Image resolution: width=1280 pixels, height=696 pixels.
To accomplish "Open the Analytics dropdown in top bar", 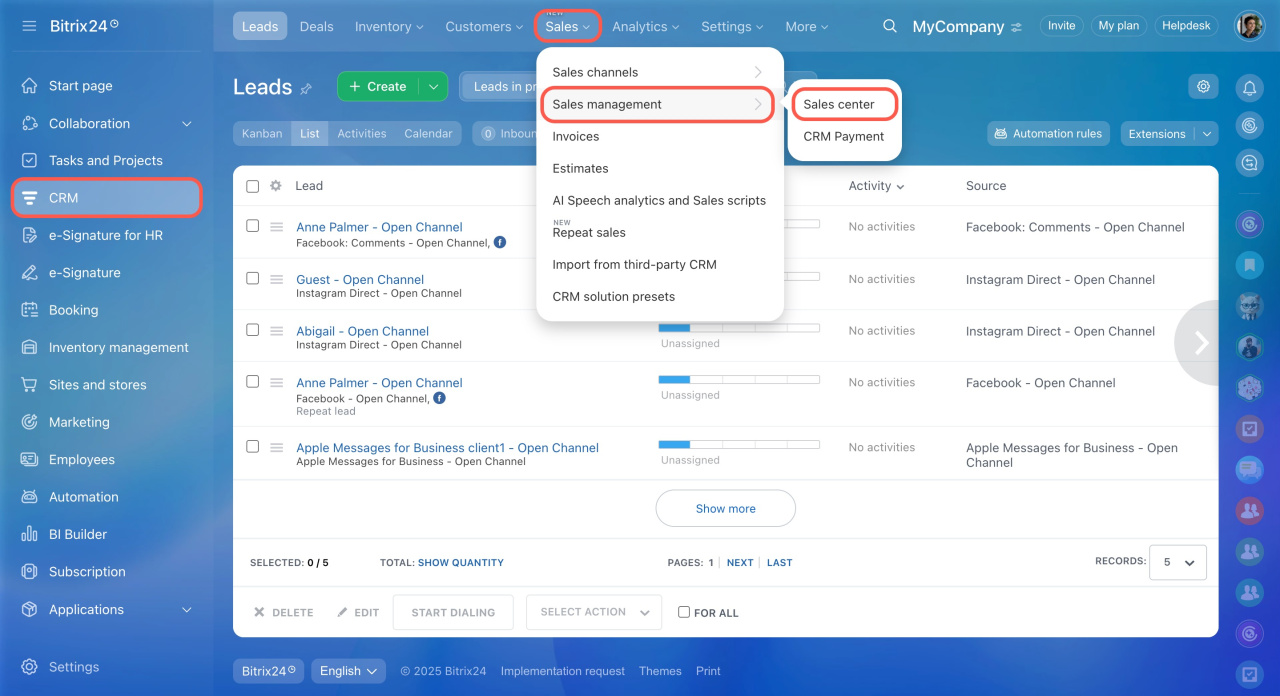I will coord(646,27).
